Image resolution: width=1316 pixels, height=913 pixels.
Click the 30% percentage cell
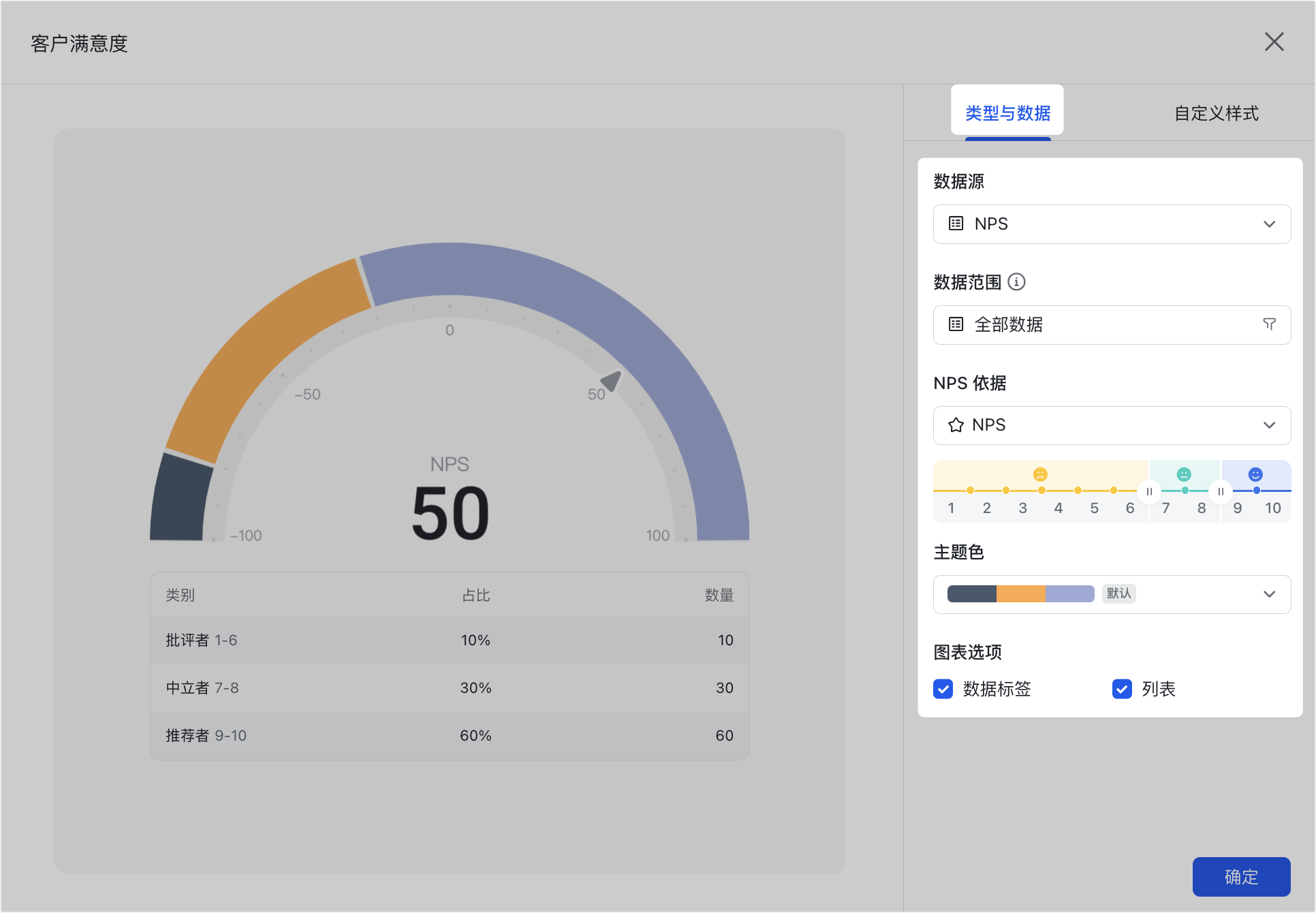pyautogui.click(x=475, y=688)
